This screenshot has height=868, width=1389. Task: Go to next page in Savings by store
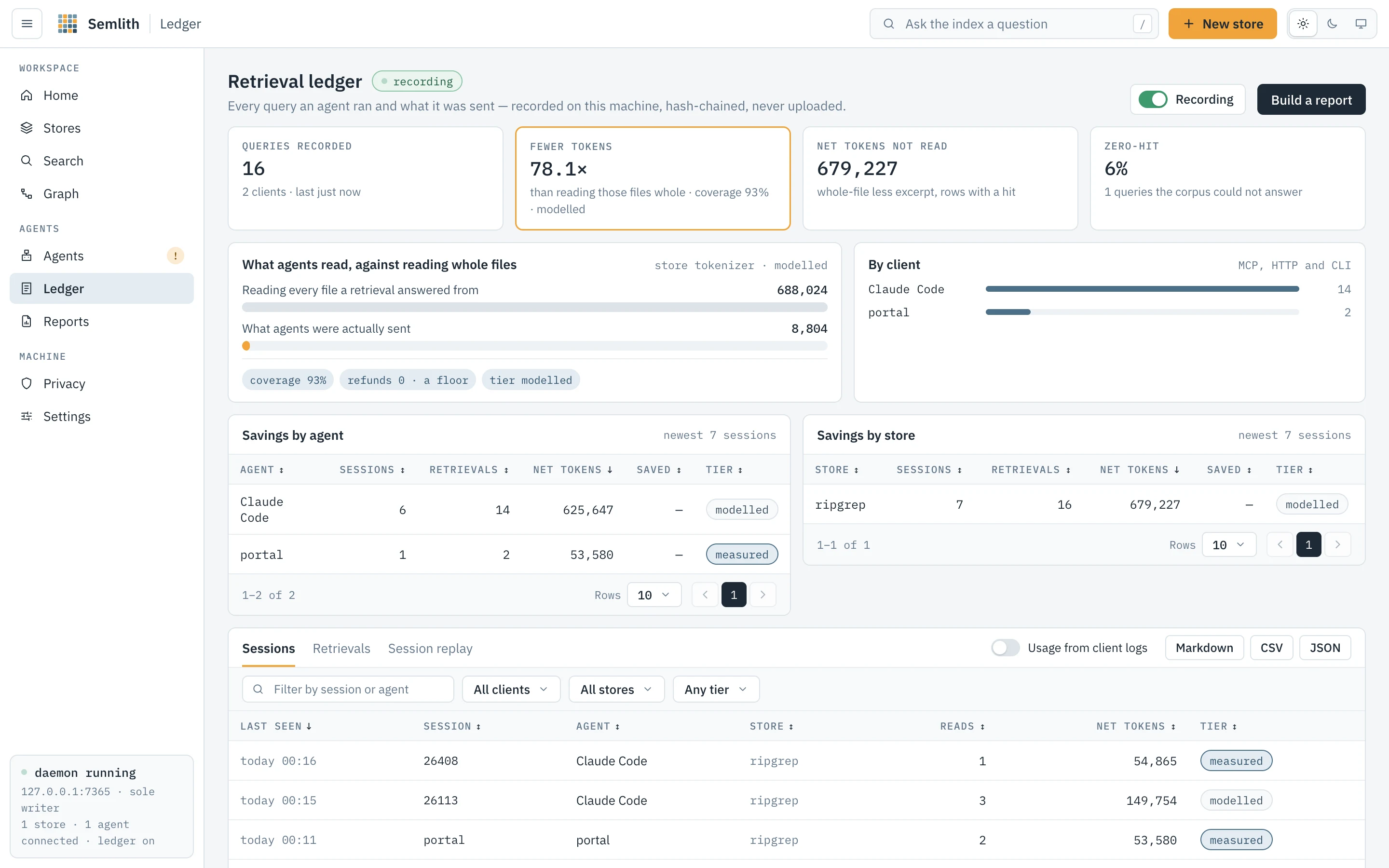[x=1337, y=544]
